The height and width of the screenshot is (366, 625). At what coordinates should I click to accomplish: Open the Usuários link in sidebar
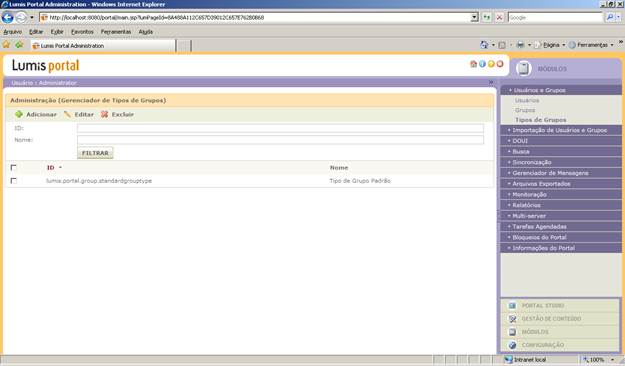527,100
